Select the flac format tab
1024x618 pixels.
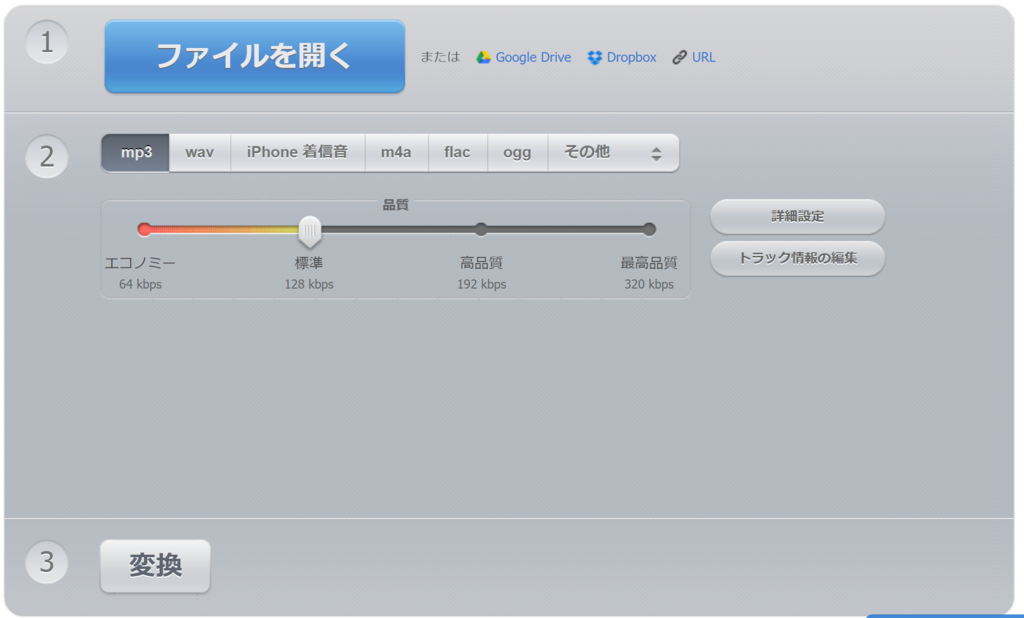(457, 153)
